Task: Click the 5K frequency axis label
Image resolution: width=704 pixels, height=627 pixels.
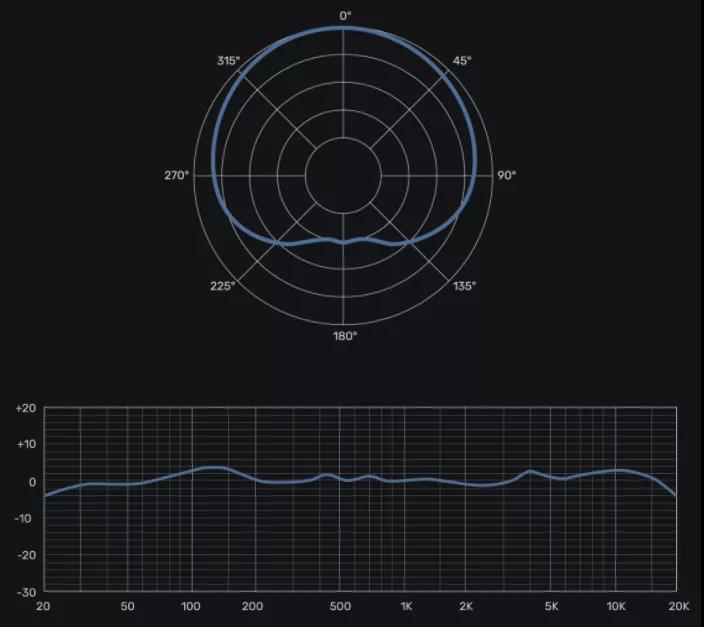Action: pos(551,606)
